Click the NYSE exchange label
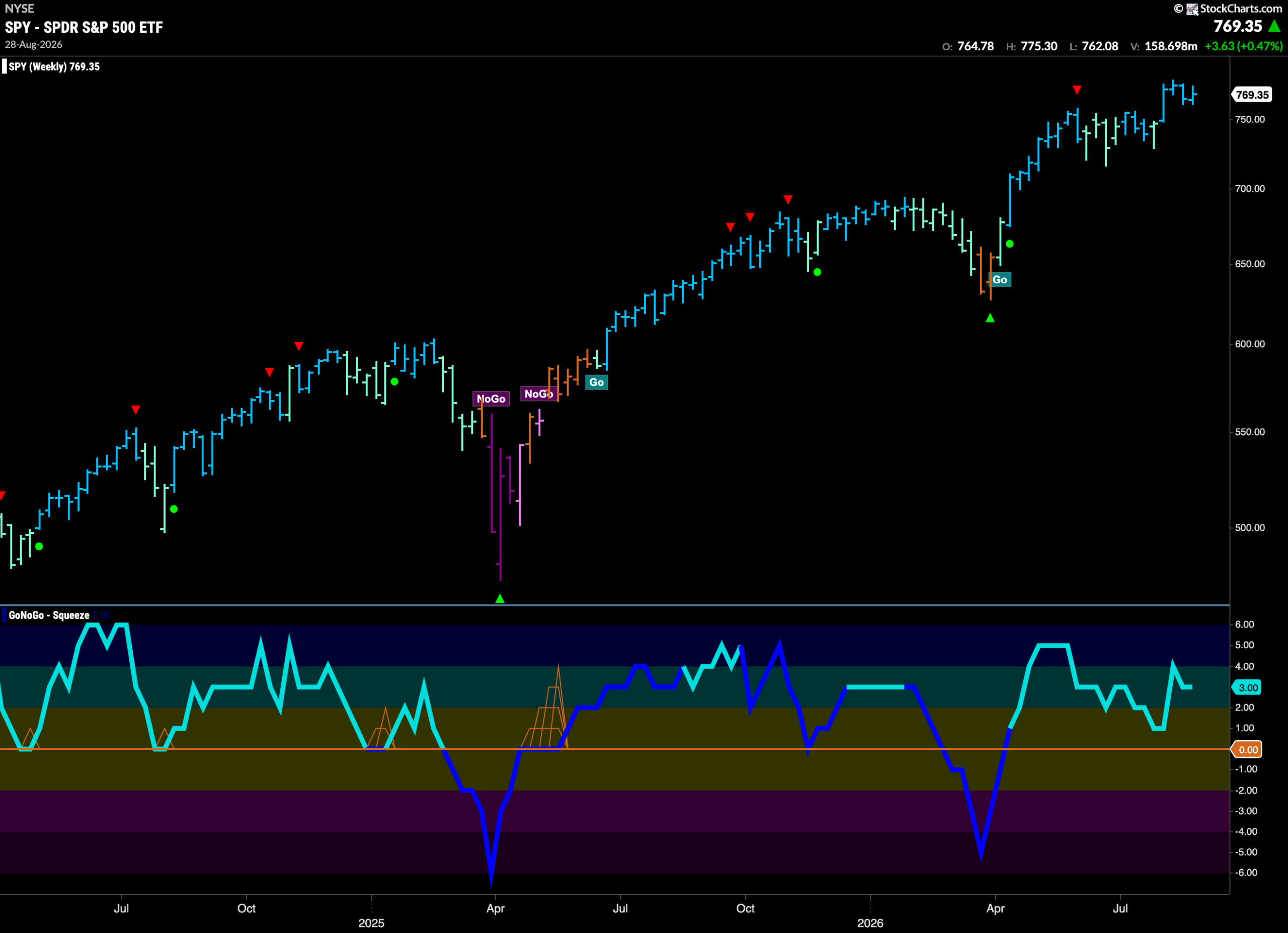This screenshot has width=1288, height=933. click(19, 9)
